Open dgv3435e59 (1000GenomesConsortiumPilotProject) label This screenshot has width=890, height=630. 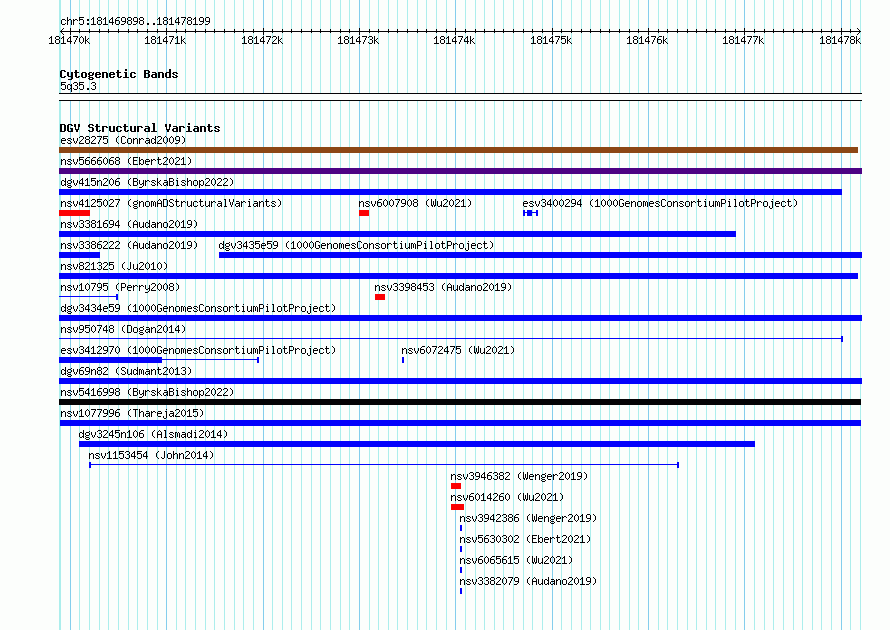pyautogui.click(x=356, y=245)
